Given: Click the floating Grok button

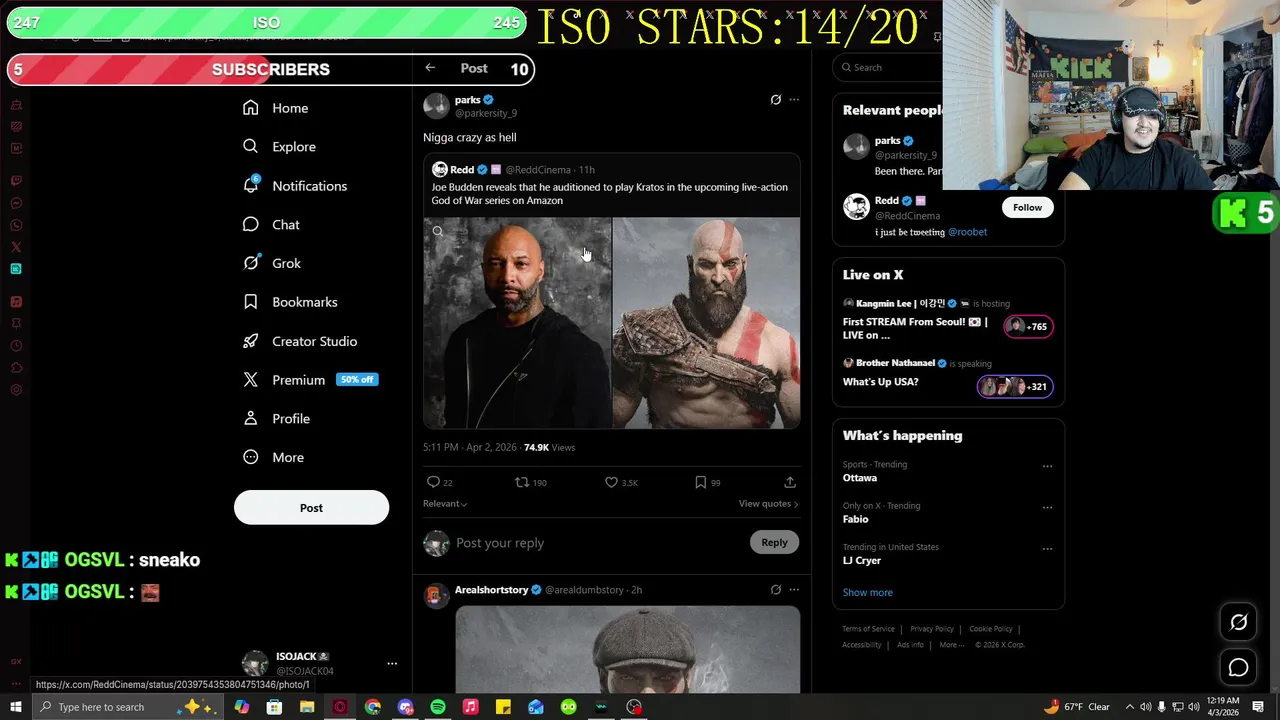Looking at the screenshot, I should (1238, 622).
